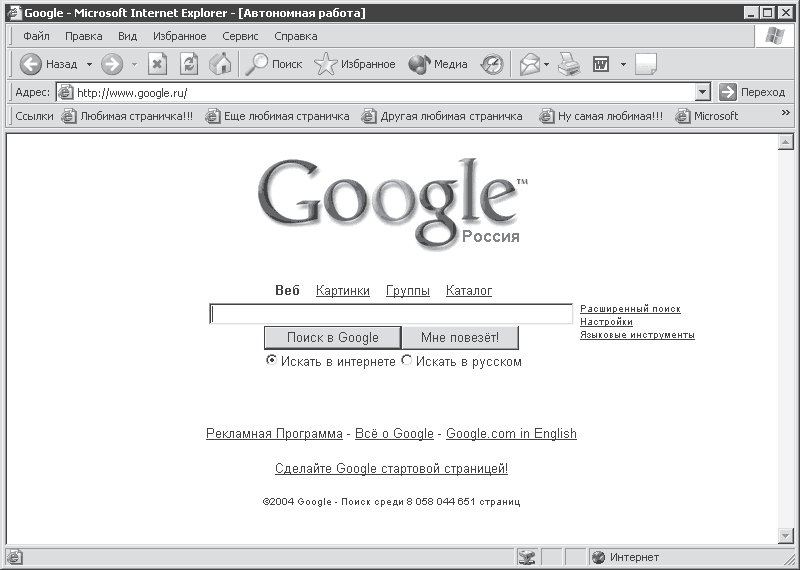This screenshot has width=800, height=570.
Task: Open the Вид menu
Action: pyautogui.click(x=128, y=36)
